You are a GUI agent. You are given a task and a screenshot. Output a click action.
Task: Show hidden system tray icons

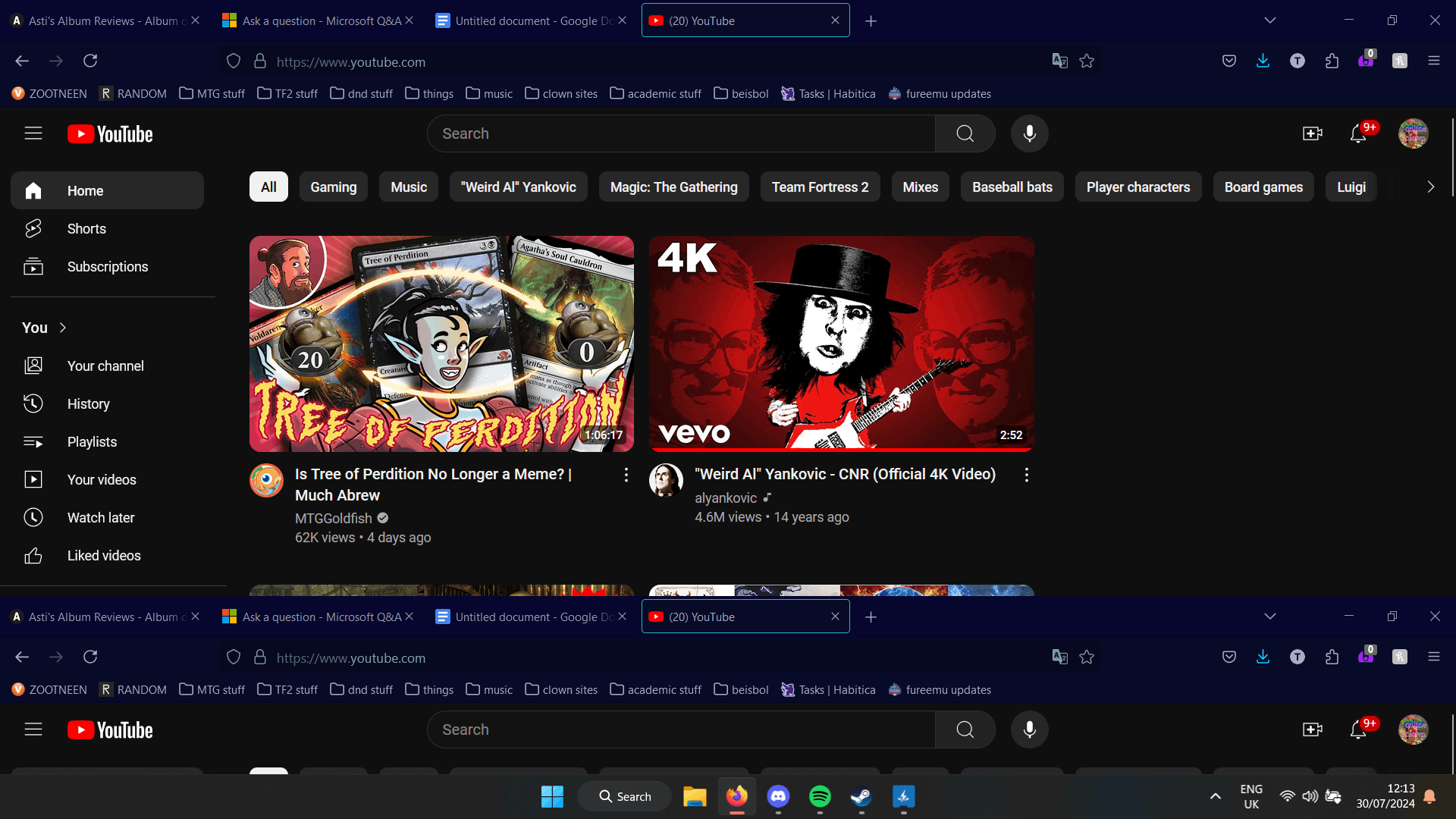(x=1215, y=796)
